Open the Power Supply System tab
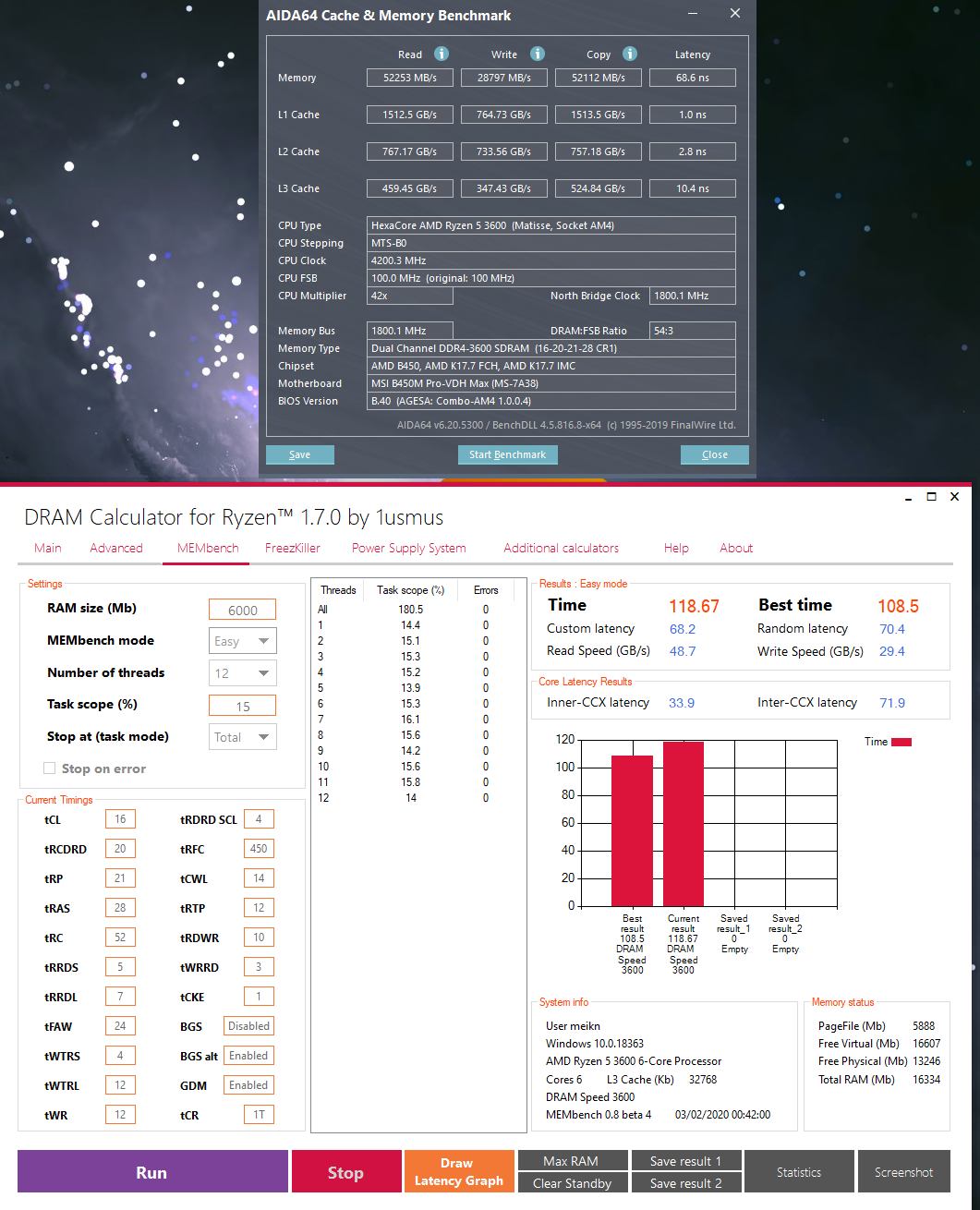 pos(408,548)
